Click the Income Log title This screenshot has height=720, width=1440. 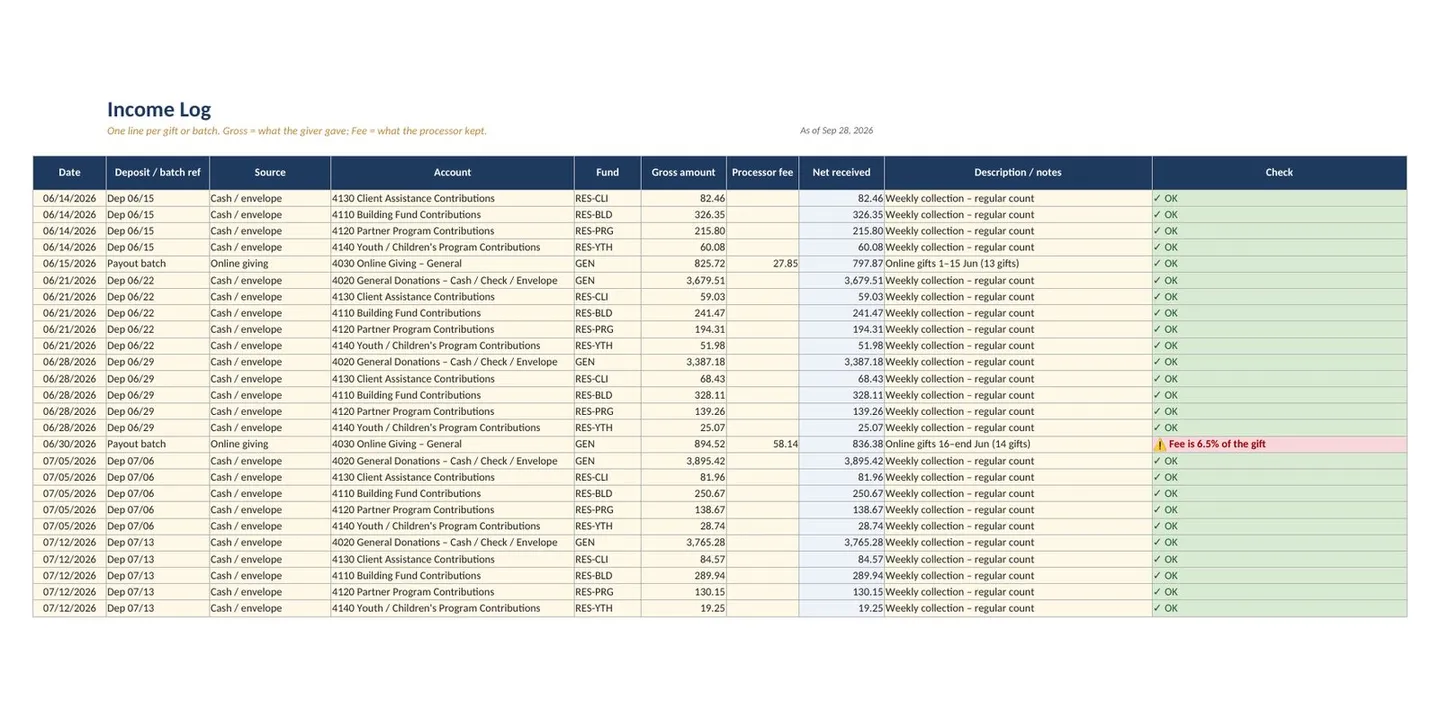pos(159,110)
